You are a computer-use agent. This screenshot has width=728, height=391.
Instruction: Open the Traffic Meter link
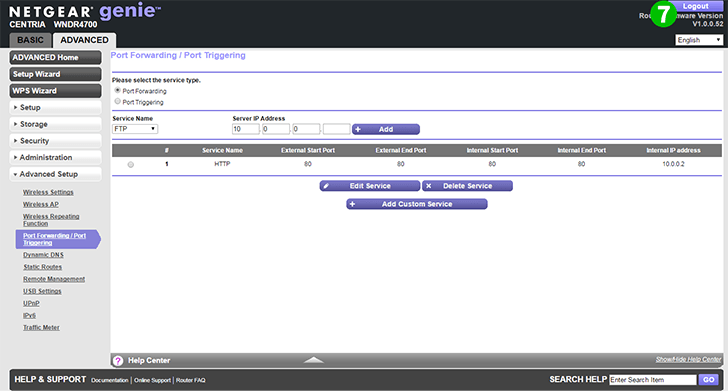(x=41, y=327)
